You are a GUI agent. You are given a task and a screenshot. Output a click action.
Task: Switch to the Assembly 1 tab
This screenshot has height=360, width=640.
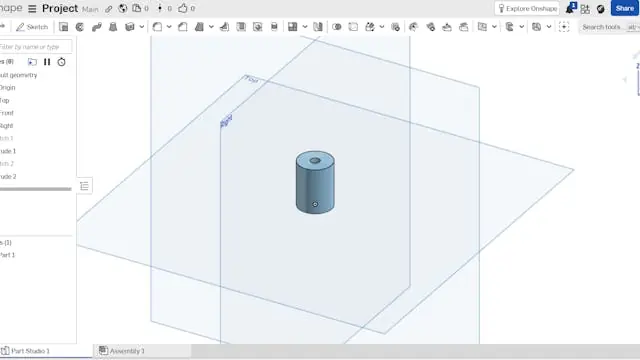point(143,351)
